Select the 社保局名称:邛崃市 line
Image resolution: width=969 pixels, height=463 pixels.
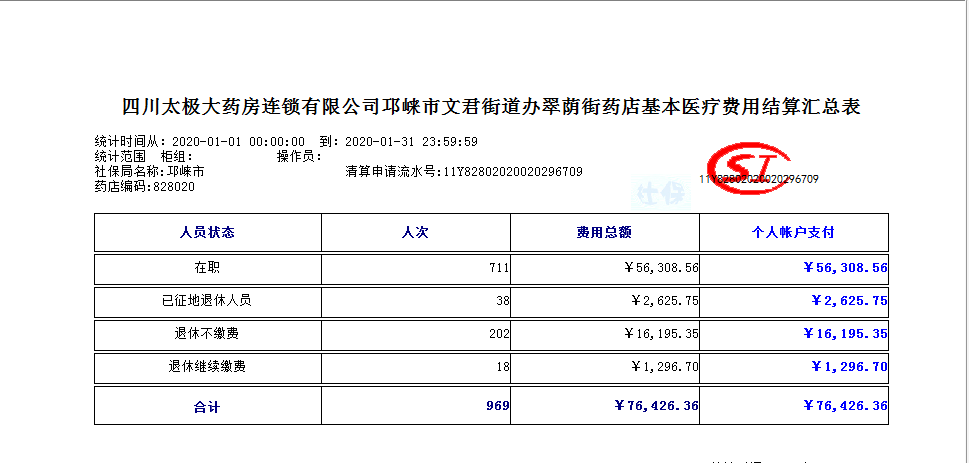pos(150,171)
